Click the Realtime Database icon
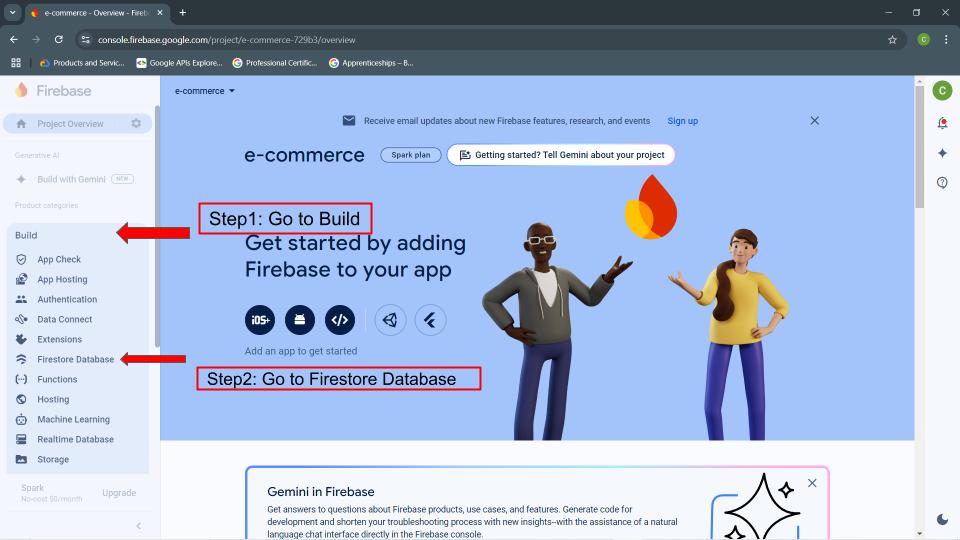 (21, 439)
